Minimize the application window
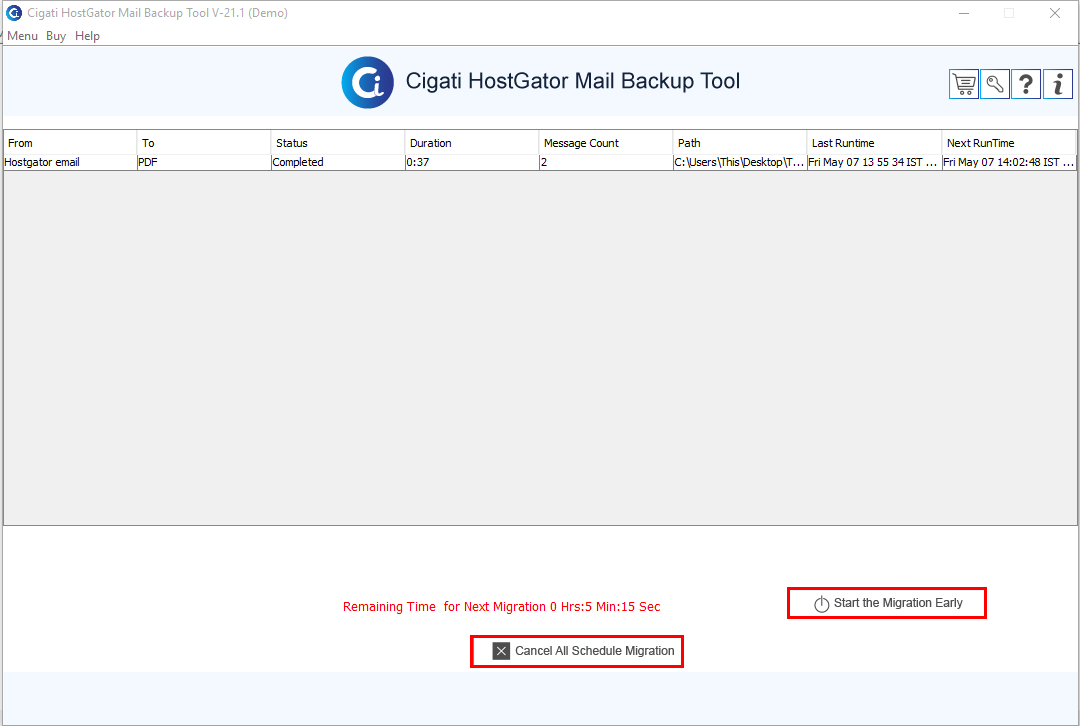Viewport: 1080px width, 726px height. 964,13
